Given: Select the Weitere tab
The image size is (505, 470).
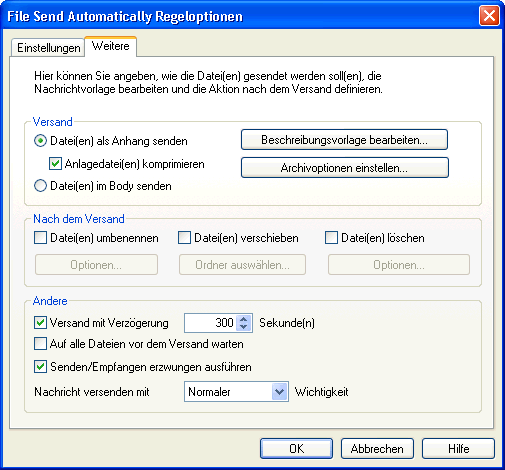Looking at the screenshot, I should 111,46.
